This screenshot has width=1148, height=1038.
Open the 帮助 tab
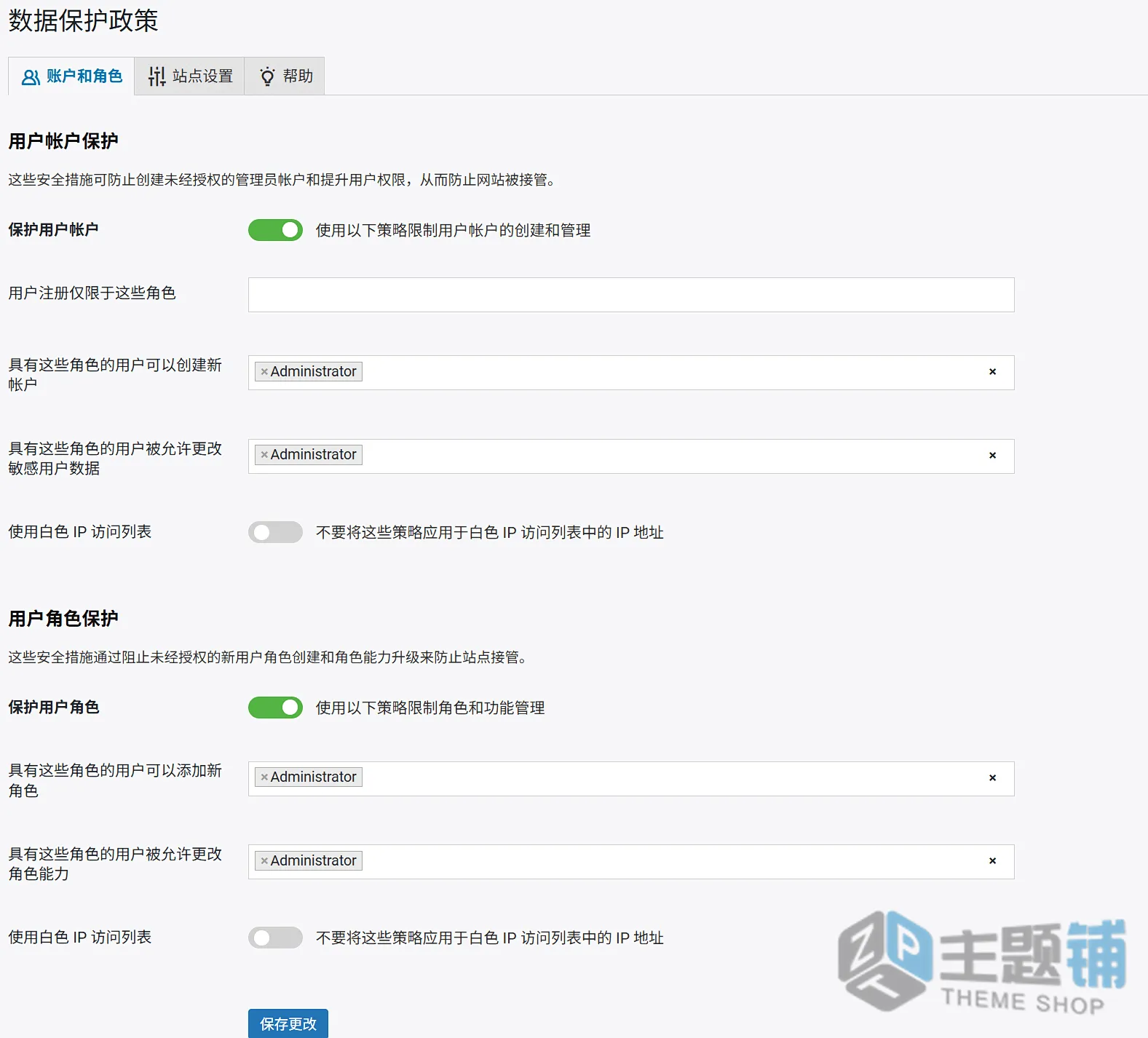click(285, 76)
